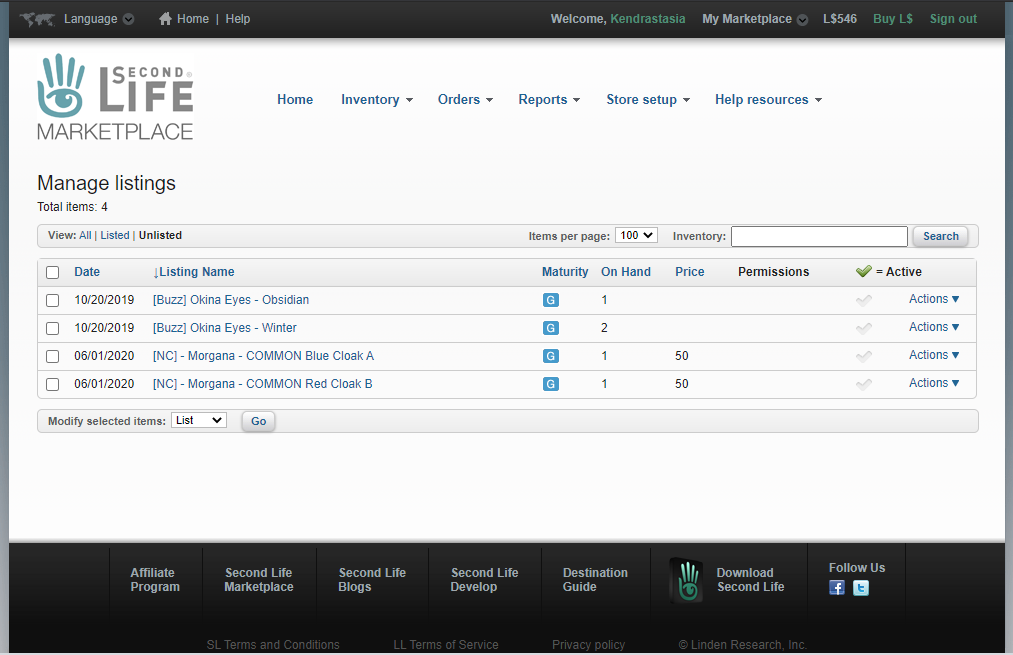Open the Morgana COMMON Red Cloak B listing
1013x655 pixels.
point(262,384)
